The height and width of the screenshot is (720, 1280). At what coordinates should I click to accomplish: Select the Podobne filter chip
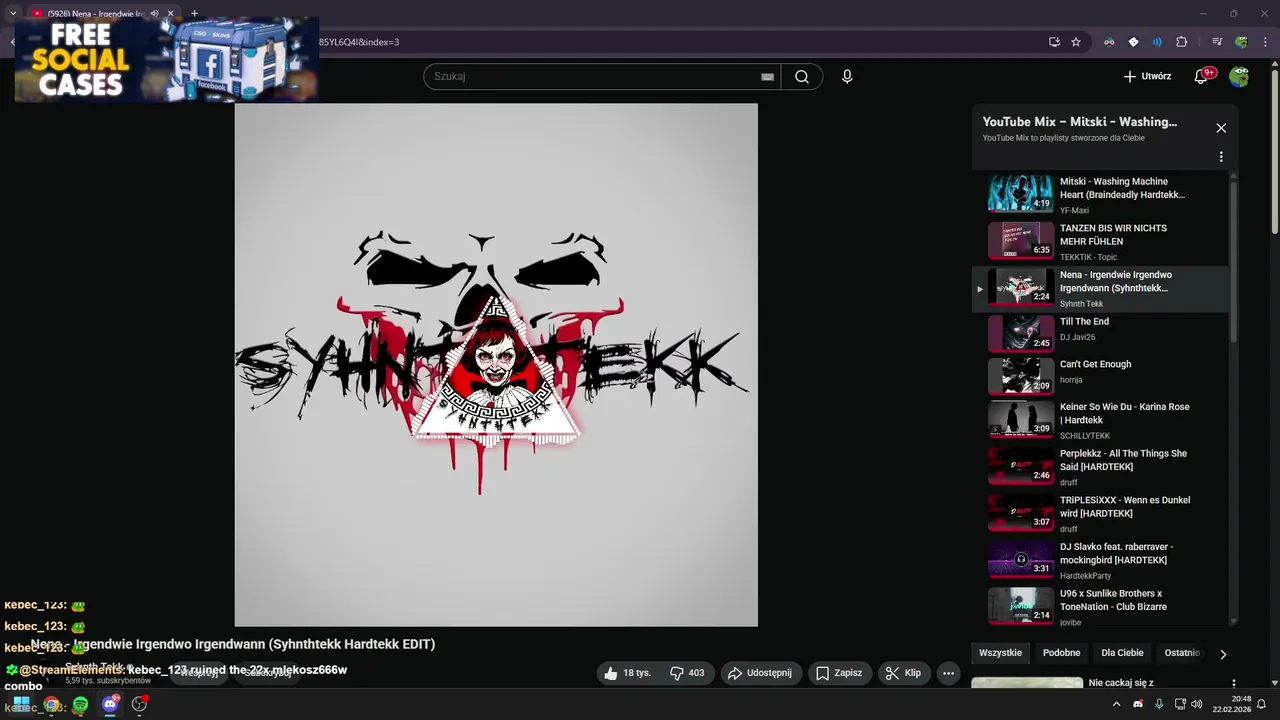click(1061, 653)
